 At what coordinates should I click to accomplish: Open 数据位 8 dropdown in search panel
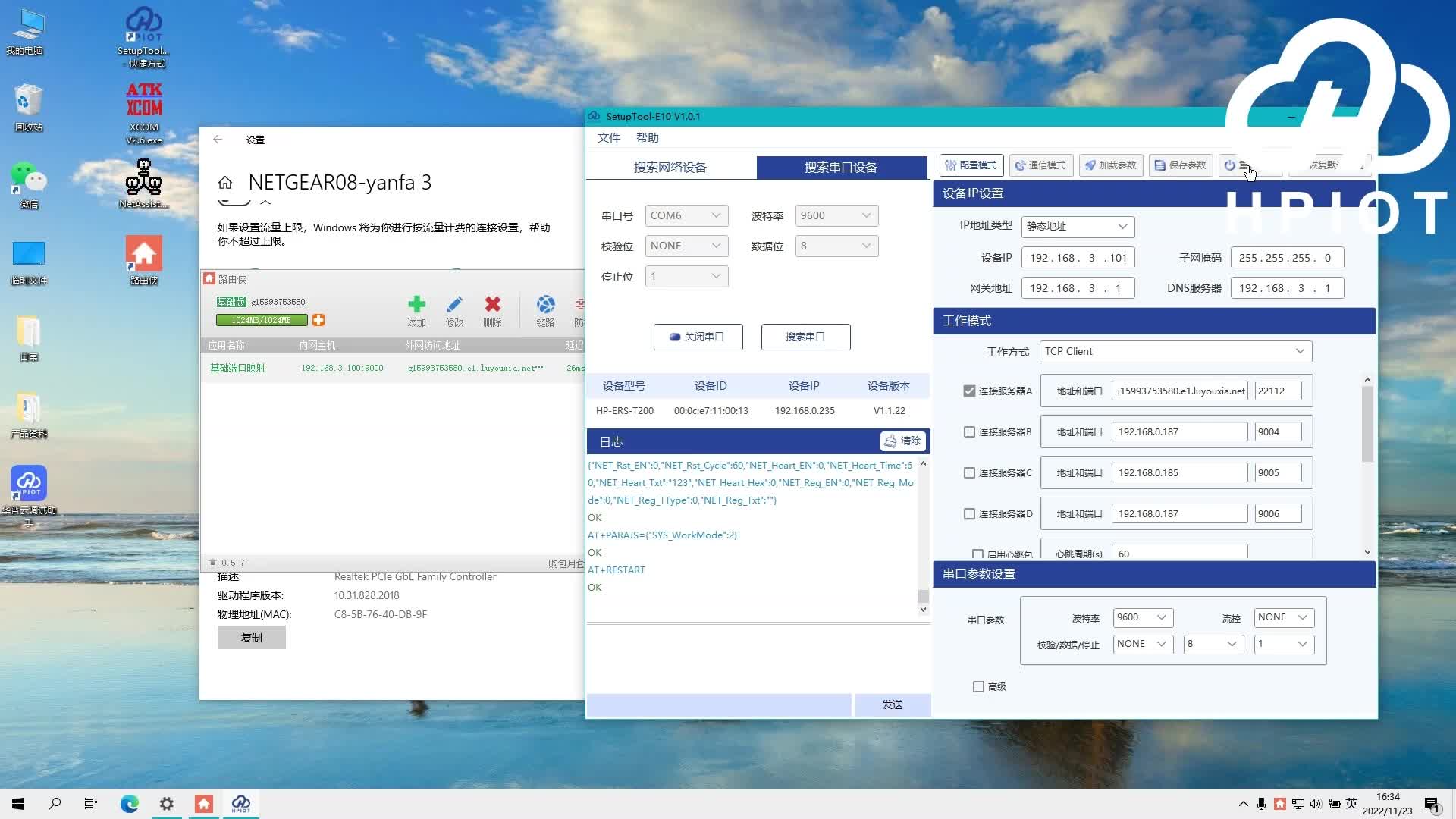[836, 246]
